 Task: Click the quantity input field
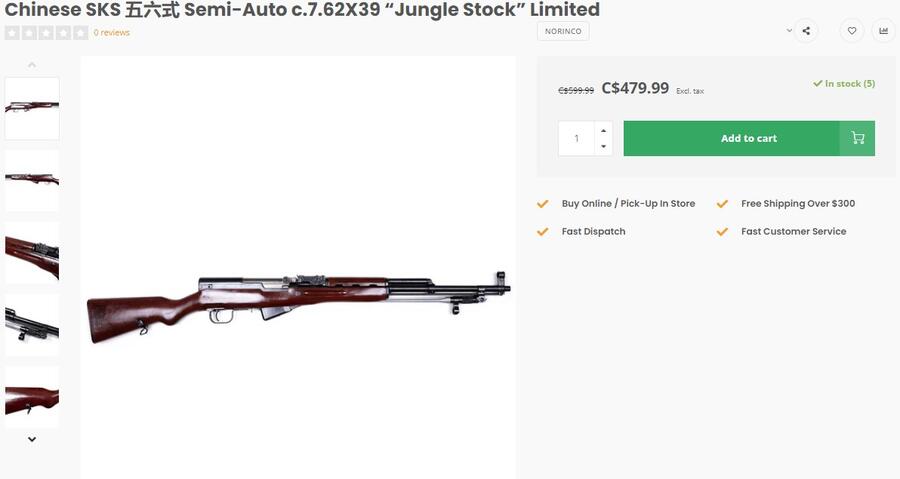coord(576,138)
